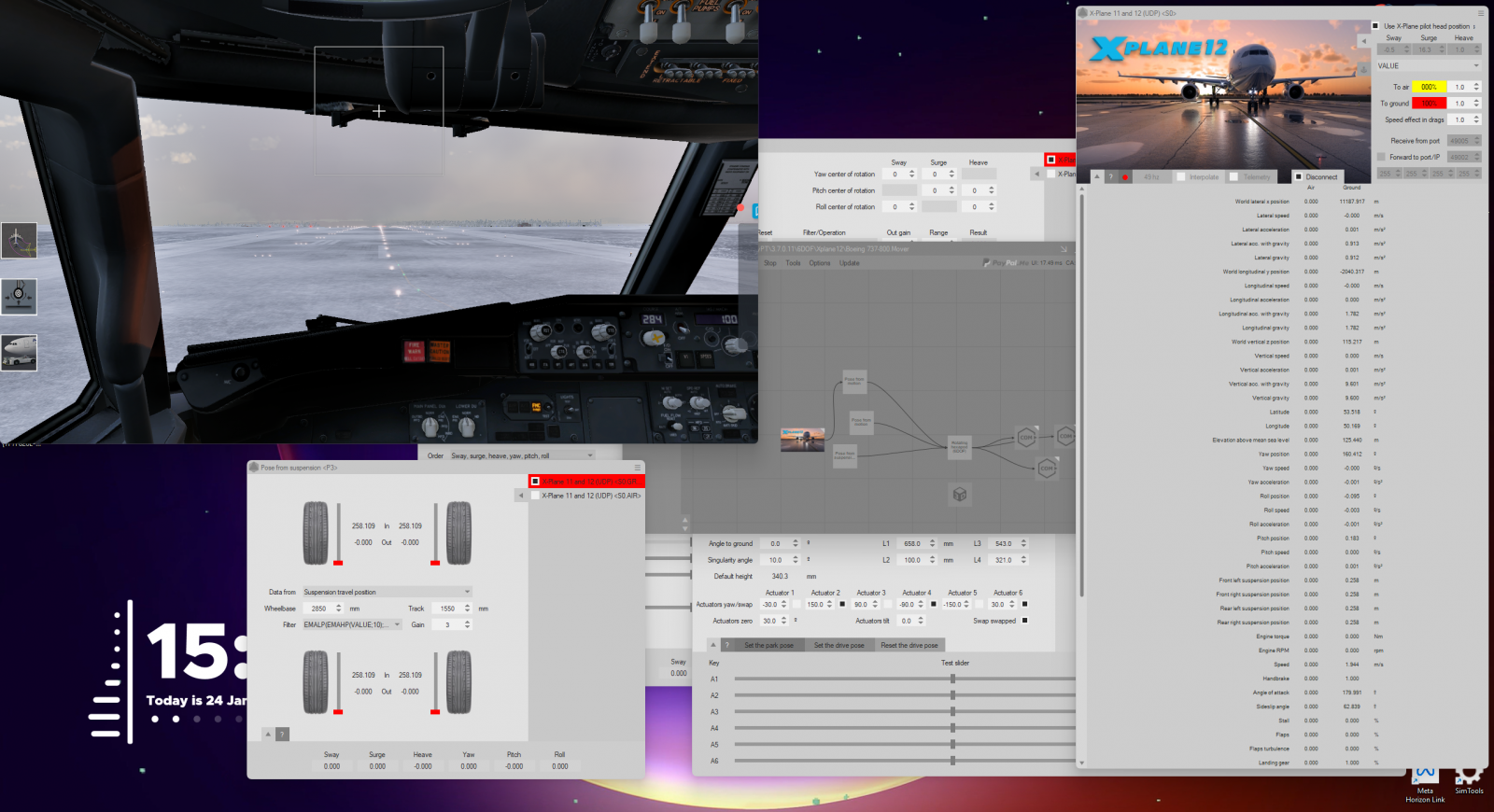The height and width of the screenshot is (812, 1494).
Task: Enable the S0.AIR source checkbox
Action: [x=535, y=496]
